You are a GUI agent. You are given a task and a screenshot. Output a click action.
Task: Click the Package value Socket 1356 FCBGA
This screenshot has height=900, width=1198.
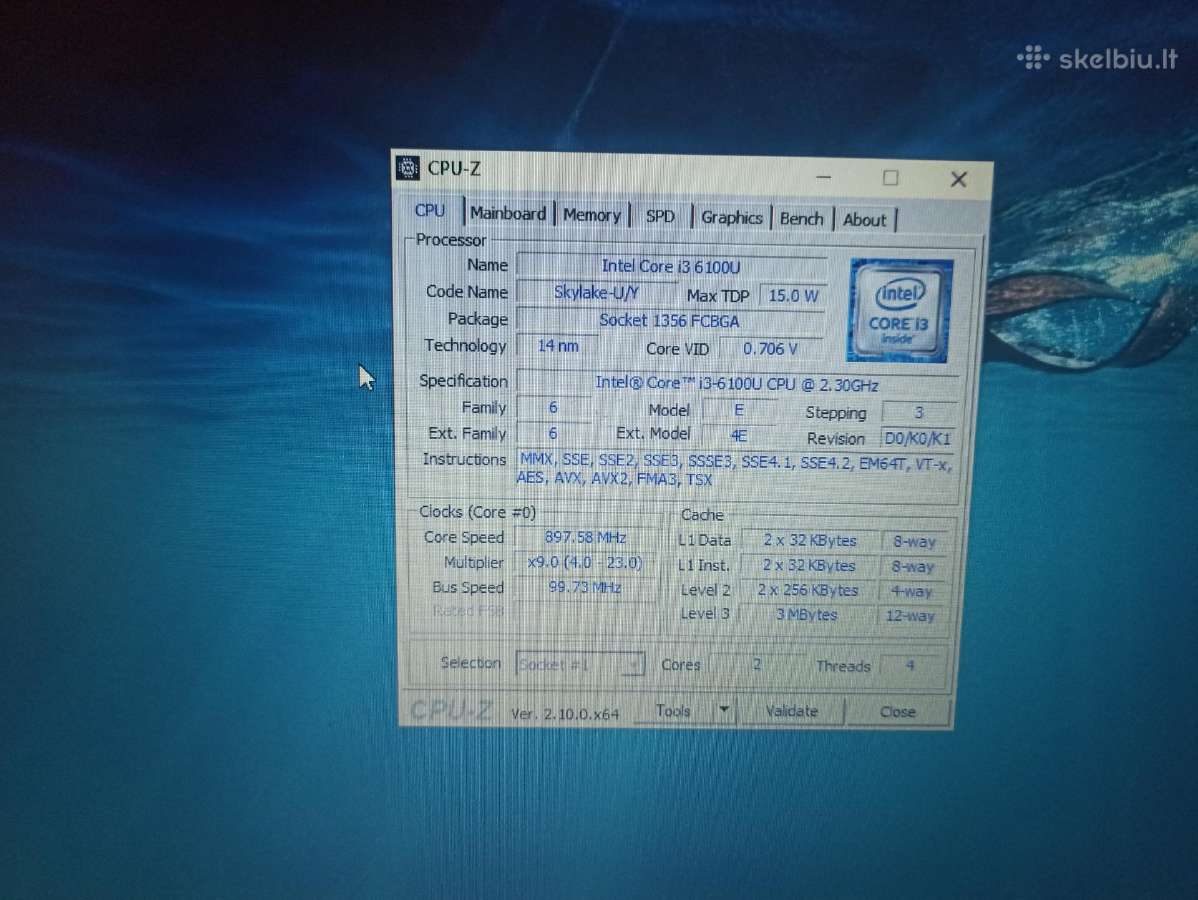[669, 321]
